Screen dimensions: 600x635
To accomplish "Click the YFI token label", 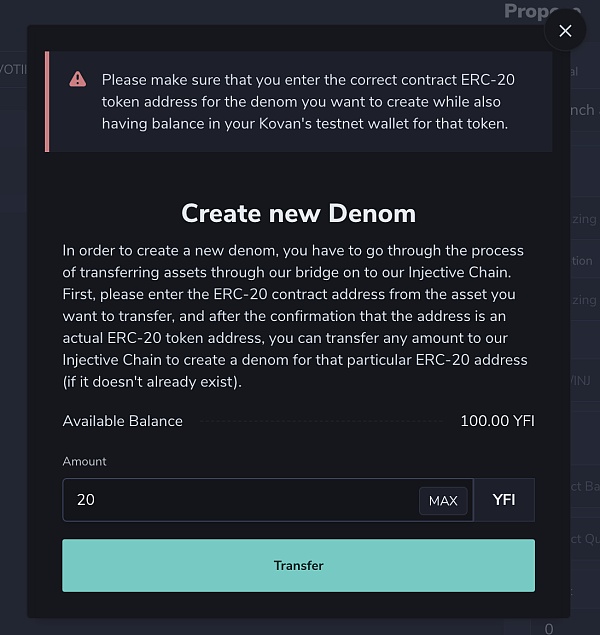I will [504, 500].
